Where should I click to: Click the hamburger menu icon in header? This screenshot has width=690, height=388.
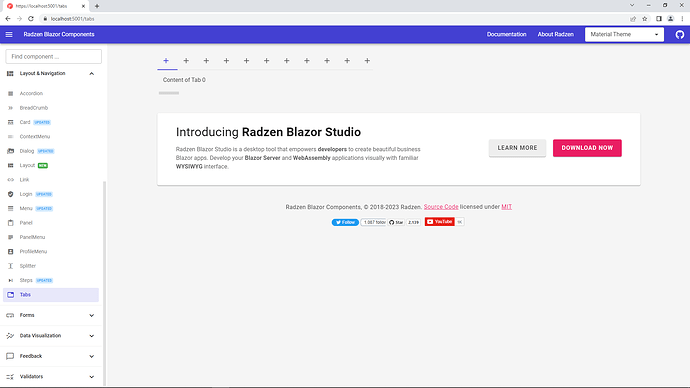point(9,34)
